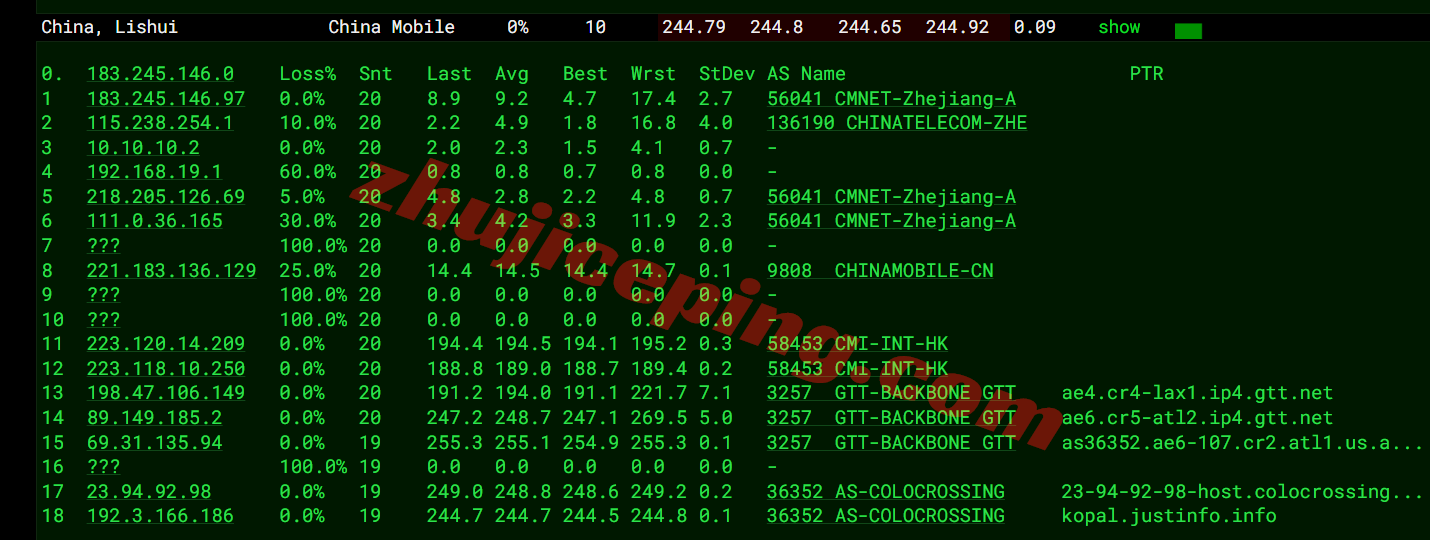Click the 10.0% loss value on hop 2
Image resolution: width=1430 pixels, height=540 pixels.
point(308,123)
